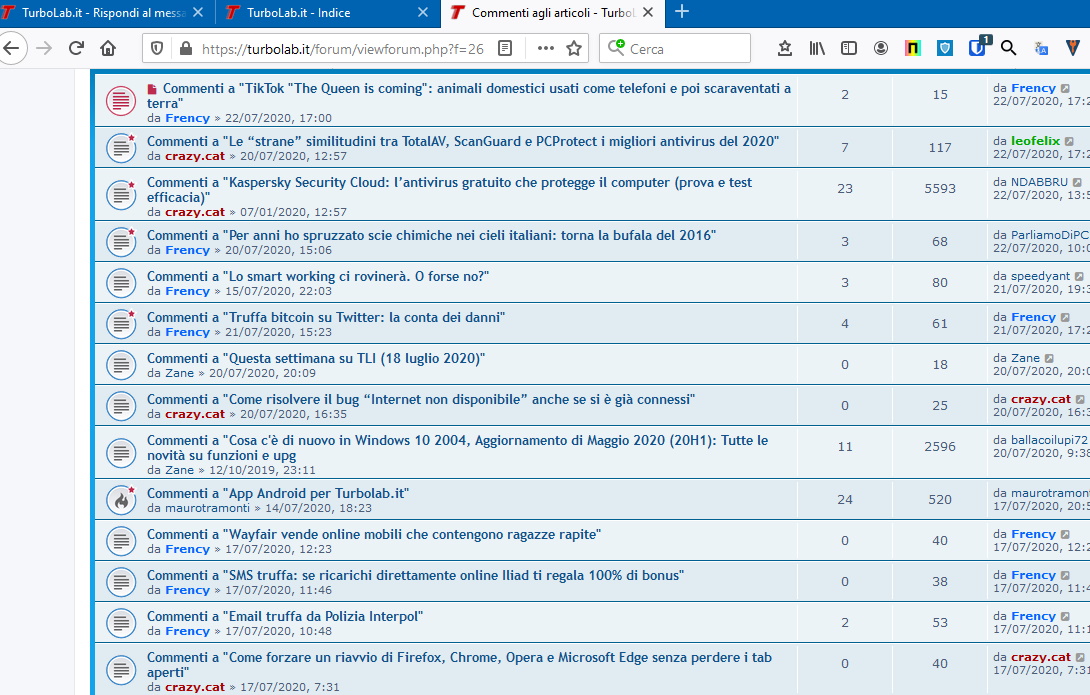Jump to last post by speedyant
This screenshot has width=1090, height=695.
[1079, 277]
